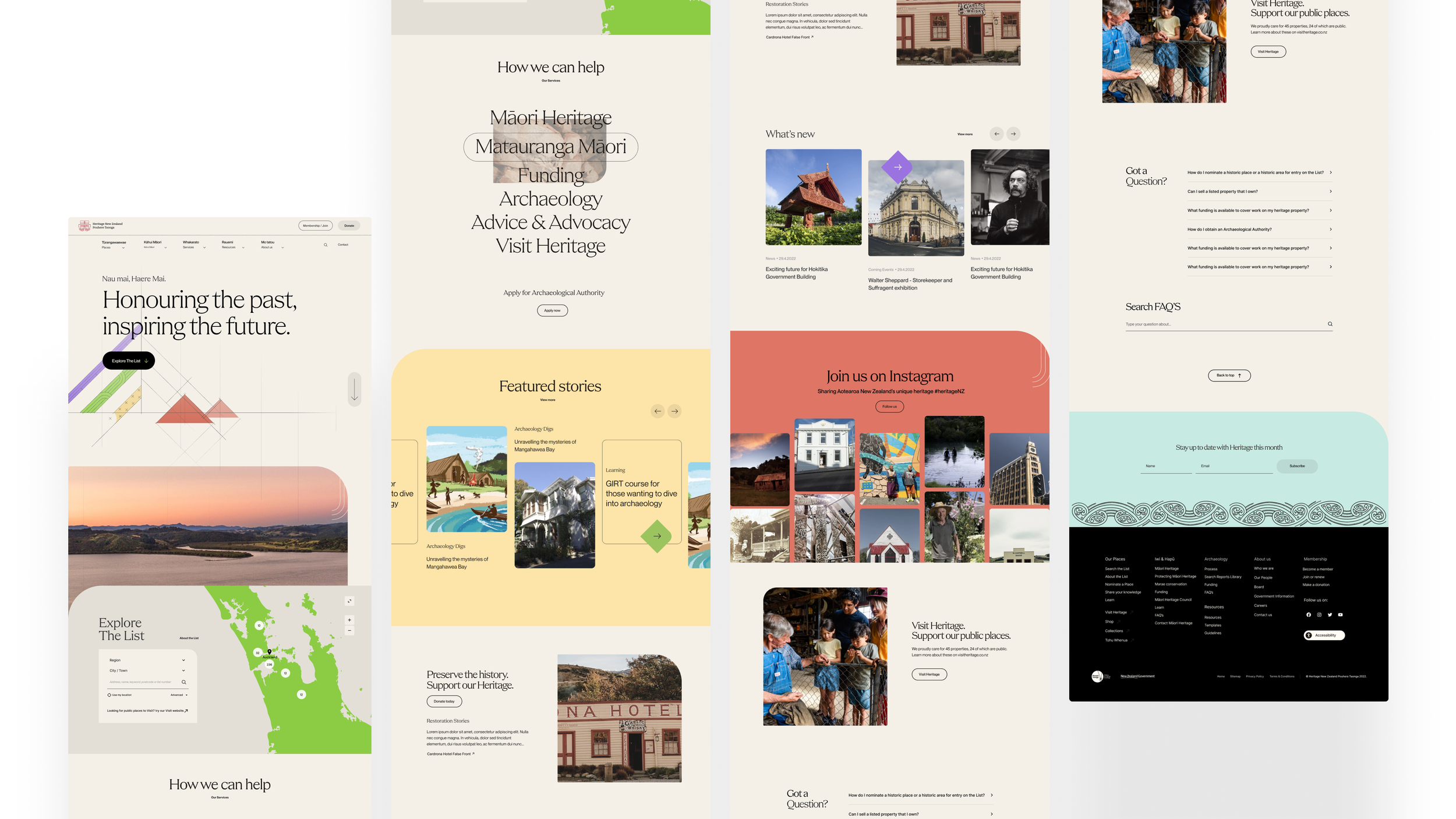Show previous What's new items
Viewport: 1456px width, 819px height.
996,134
